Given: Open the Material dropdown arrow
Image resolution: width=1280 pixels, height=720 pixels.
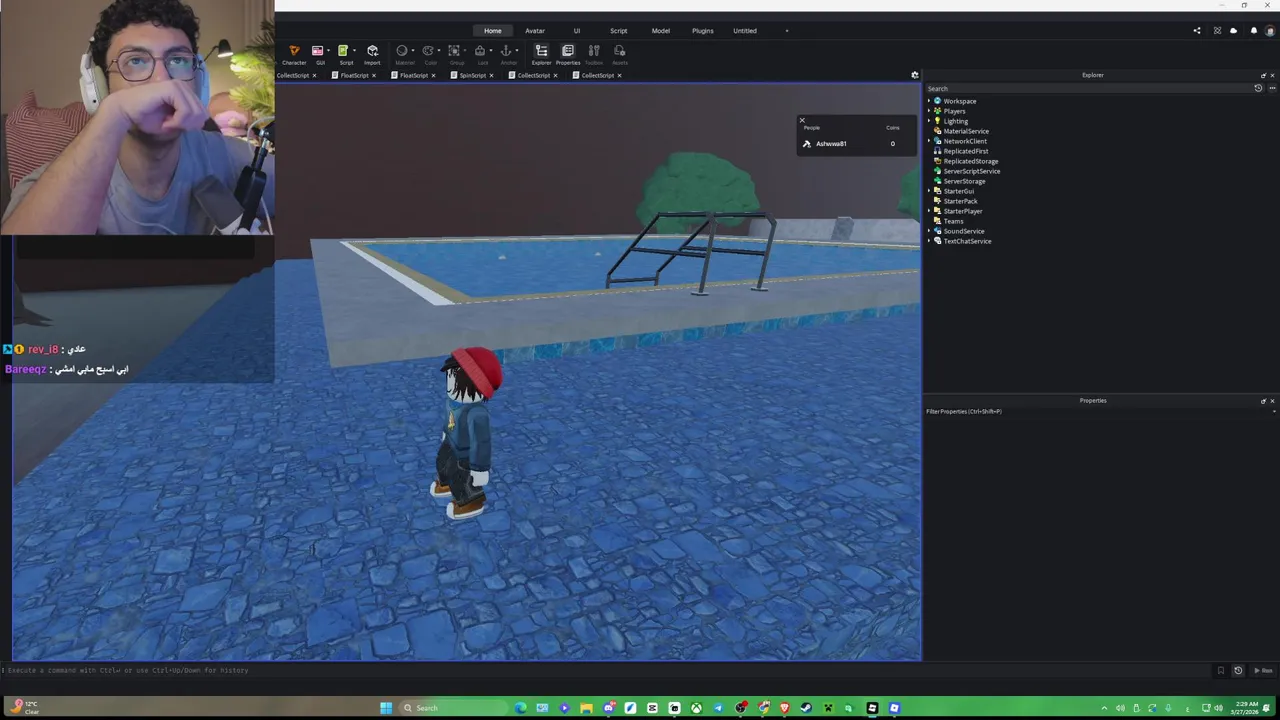Looking at the screenshot, I should [x=413, y=51].
